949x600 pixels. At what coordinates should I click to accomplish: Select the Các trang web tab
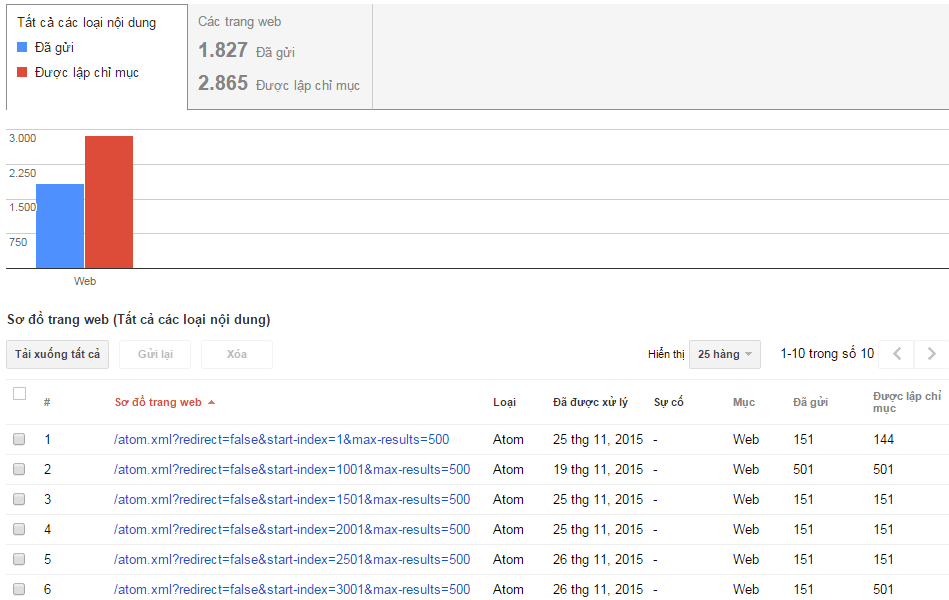click(280, 57)
